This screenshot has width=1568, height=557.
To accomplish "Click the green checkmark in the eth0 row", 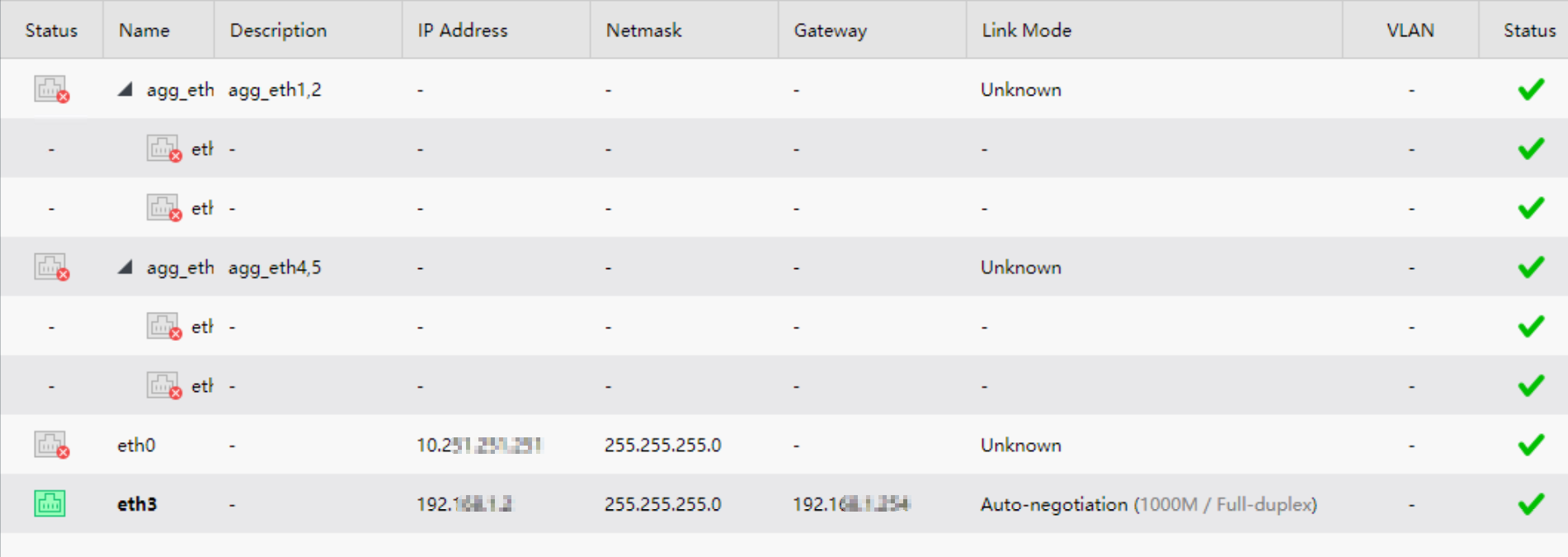I will pos(1531,445).
